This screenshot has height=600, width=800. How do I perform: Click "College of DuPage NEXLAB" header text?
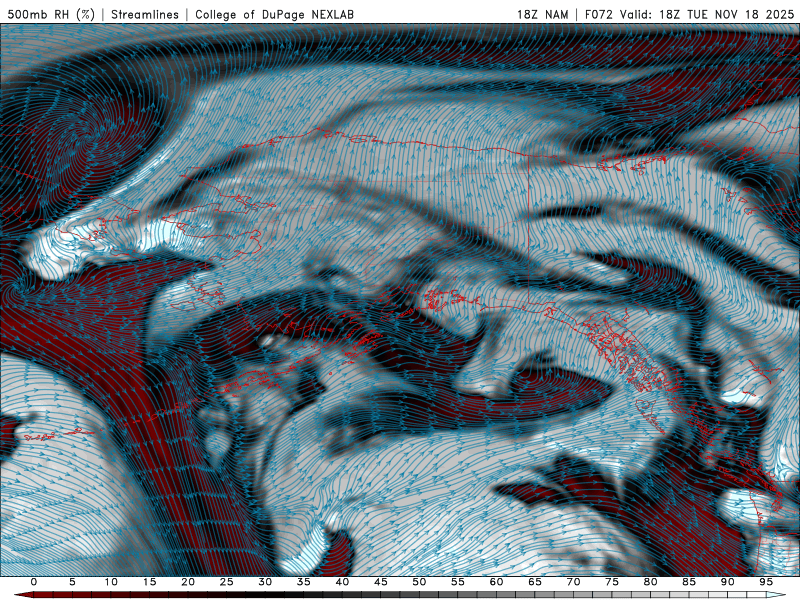pyautogui.click(x=274, y=14)
